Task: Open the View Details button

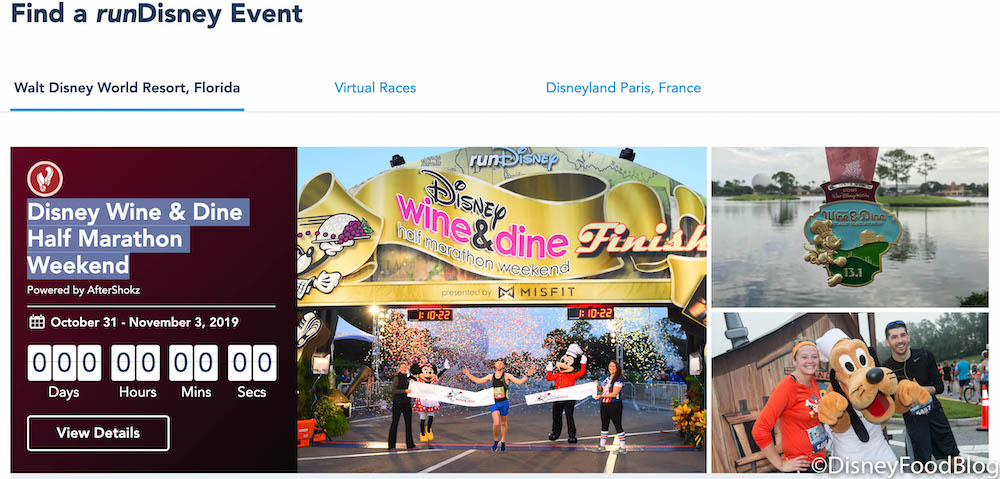Action: 98,433
